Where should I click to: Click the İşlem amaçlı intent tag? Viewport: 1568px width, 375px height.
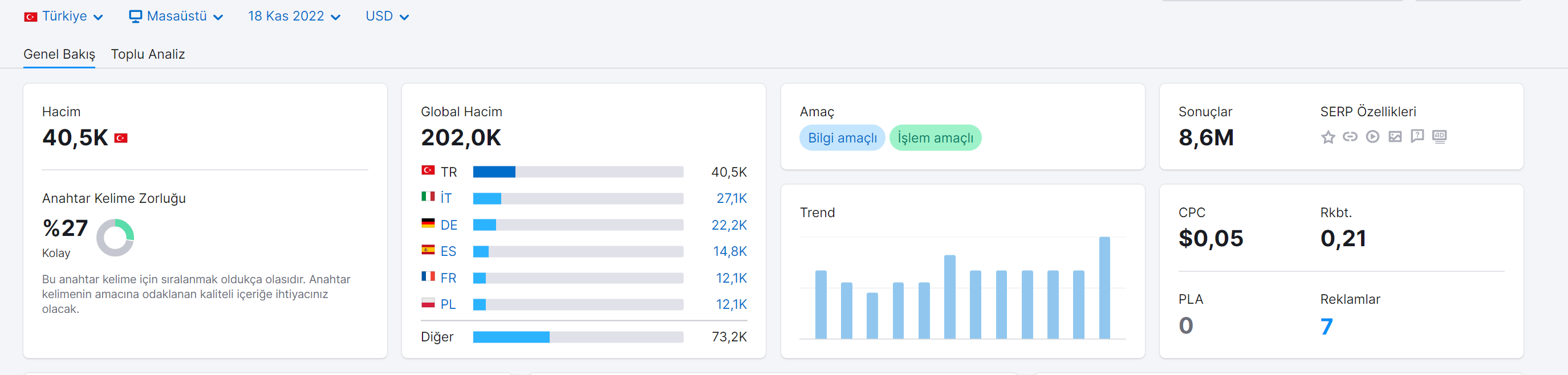pos(935,138)
